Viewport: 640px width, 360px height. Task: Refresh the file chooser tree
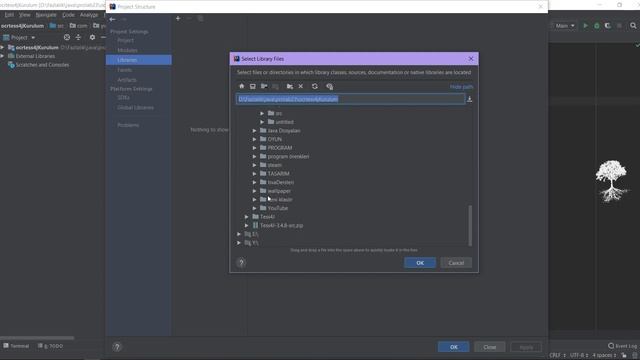tap(315, 87)
